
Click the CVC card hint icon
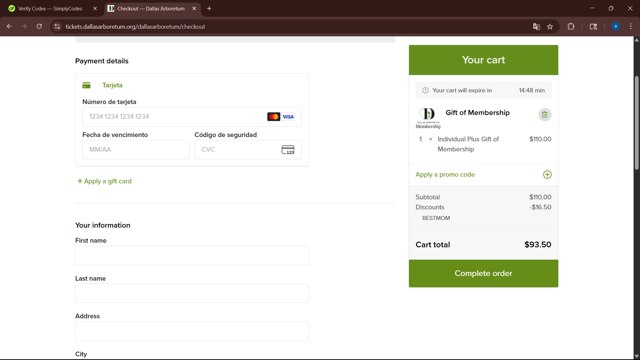coord(288,150)
